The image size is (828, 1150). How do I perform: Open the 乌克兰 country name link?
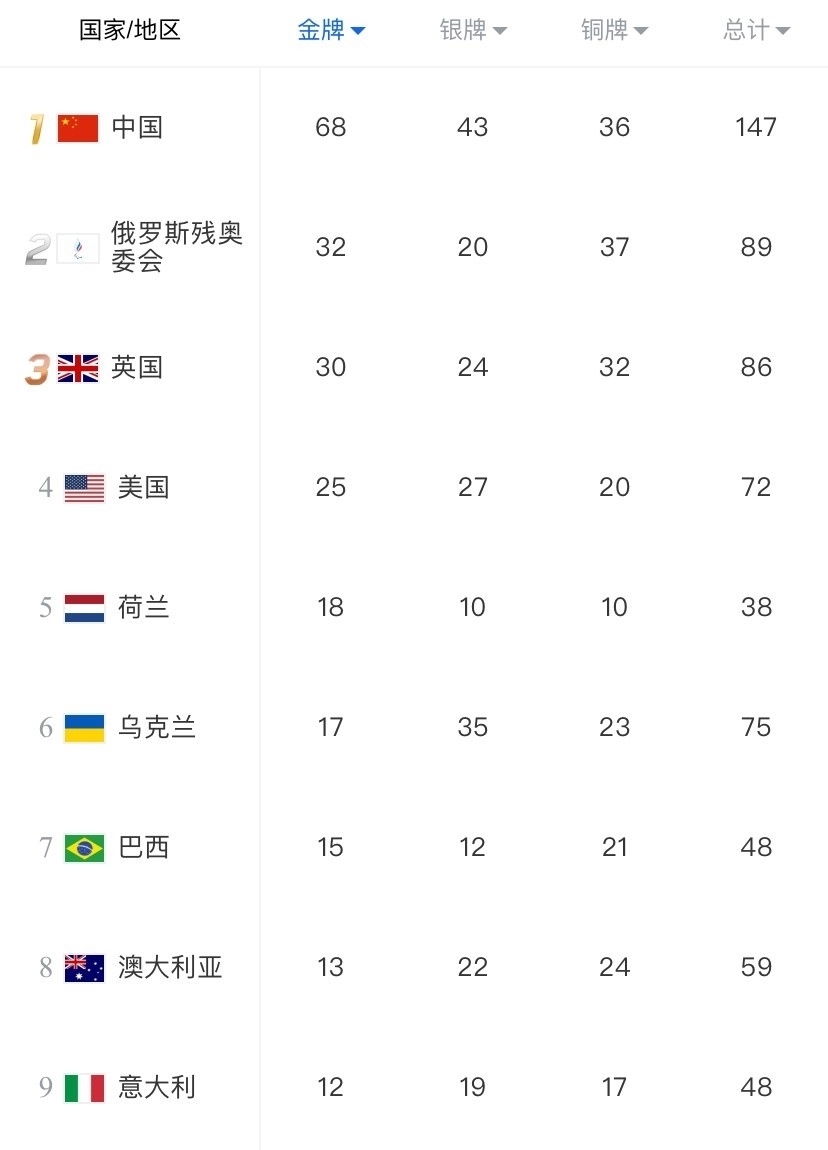pyautogui.click(x=157, y=728)
